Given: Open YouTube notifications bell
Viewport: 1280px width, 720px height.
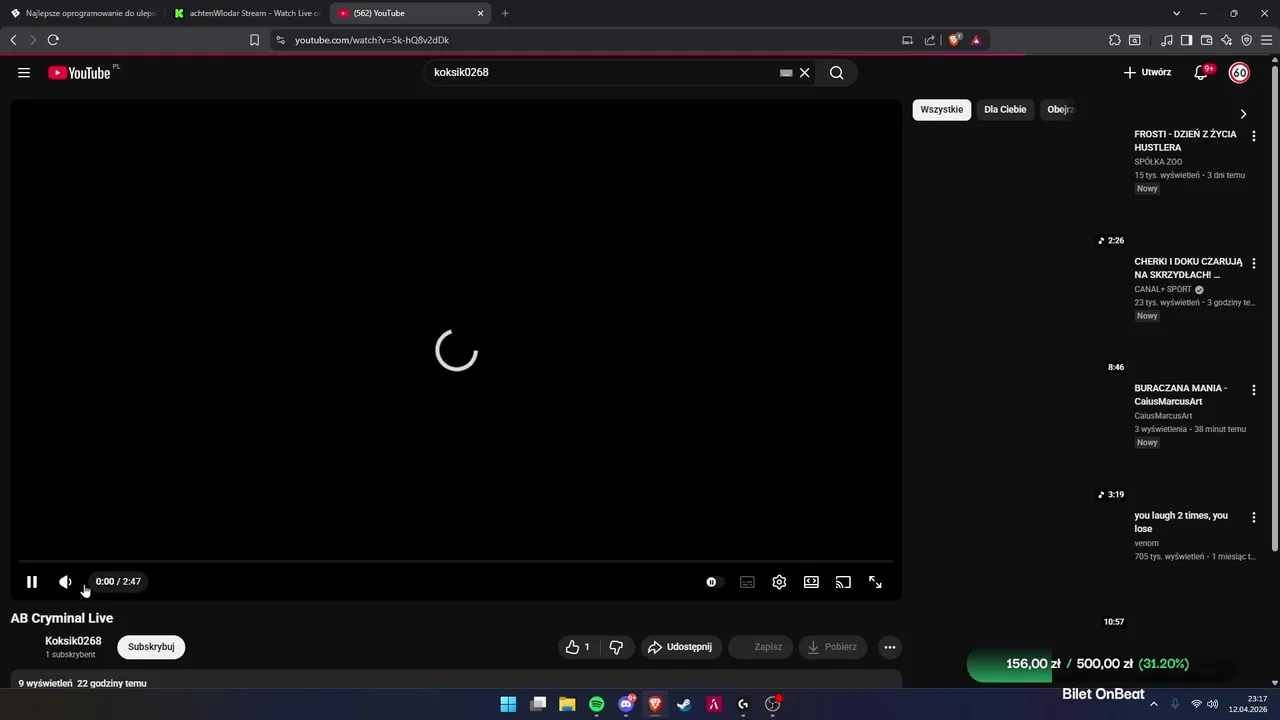Looking at the screenshot, I should (x=1201, y=72).
